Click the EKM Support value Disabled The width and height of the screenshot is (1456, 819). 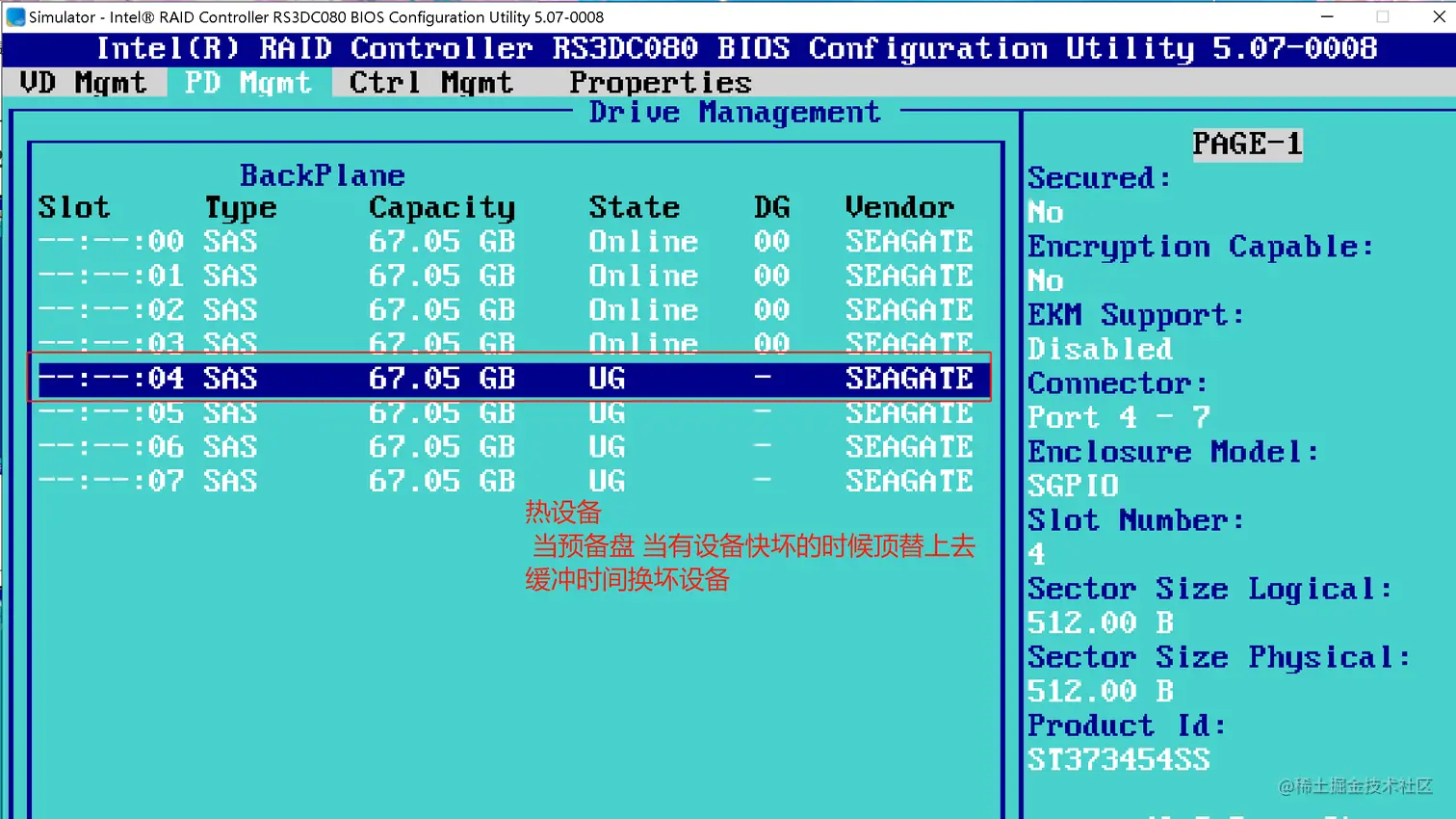1100,349
